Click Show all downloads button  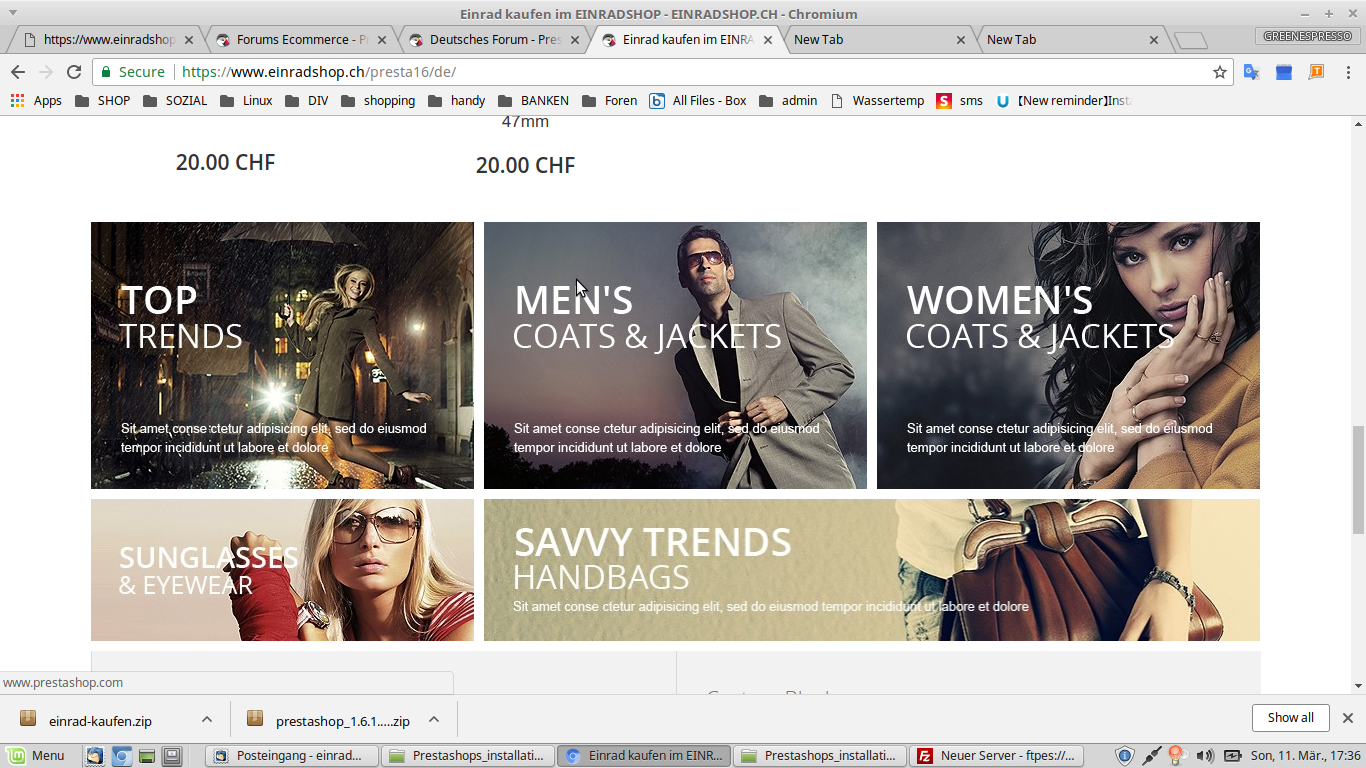[1290, 718]
